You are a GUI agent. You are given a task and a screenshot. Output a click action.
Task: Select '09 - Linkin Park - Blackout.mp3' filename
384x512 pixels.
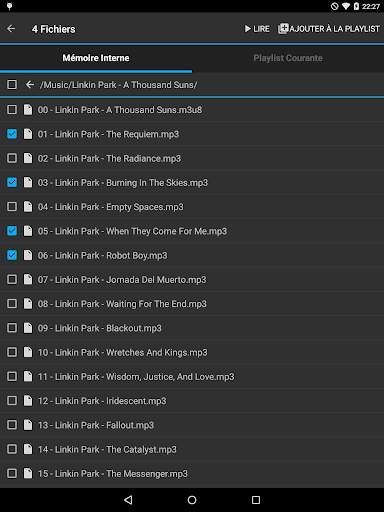(100, 328)
